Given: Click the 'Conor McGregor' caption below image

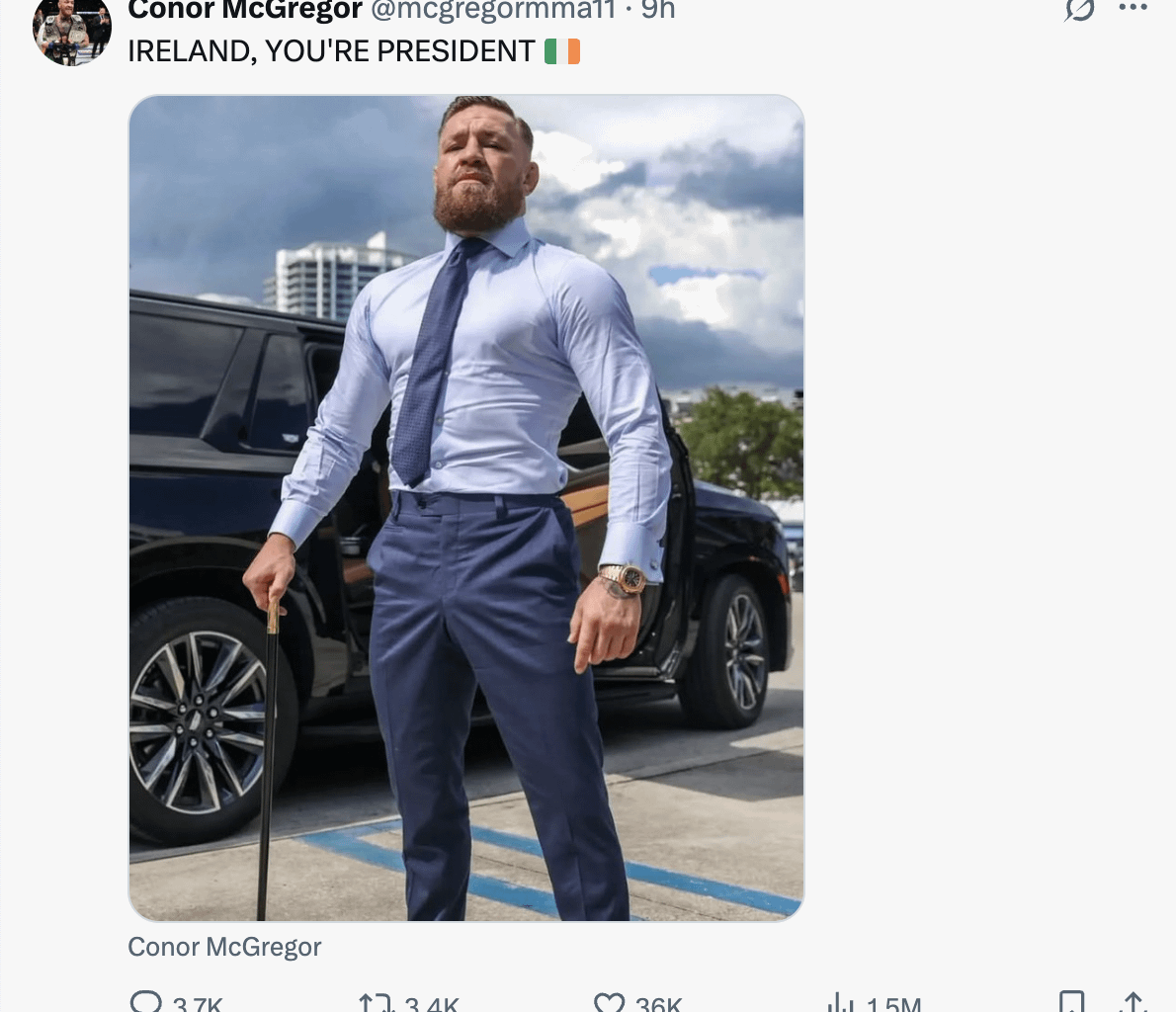Looking at the screenshot, I should [224, 947].
